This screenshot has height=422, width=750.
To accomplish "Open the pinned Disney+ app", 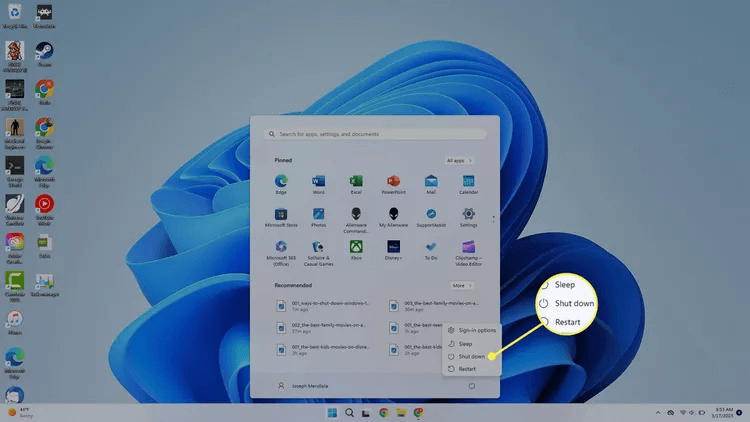I will click(393, 250).
